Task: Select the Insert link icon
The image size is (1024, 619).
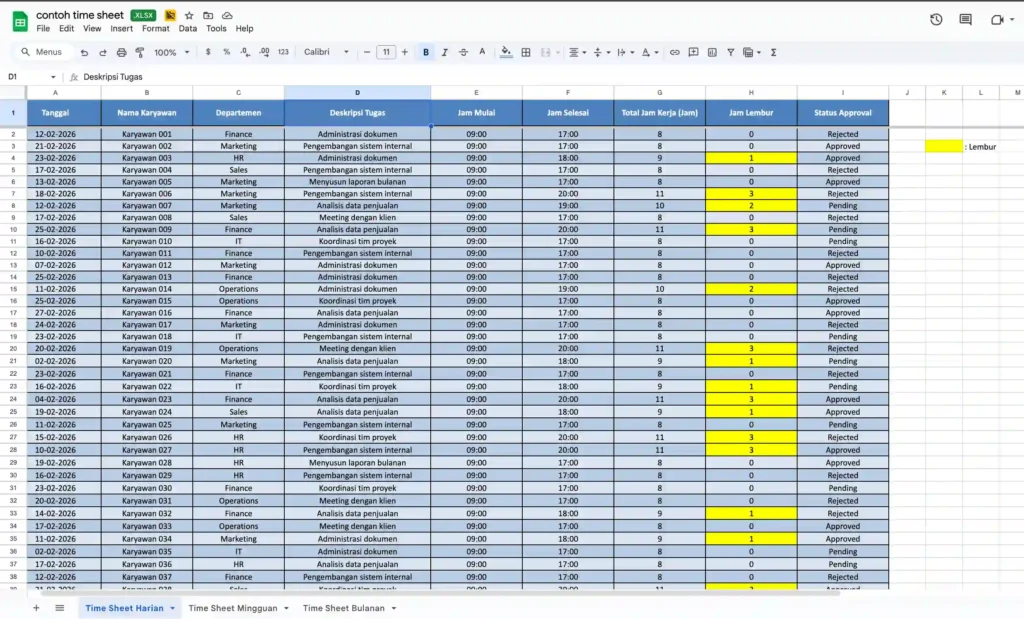Action: (676, 52)
